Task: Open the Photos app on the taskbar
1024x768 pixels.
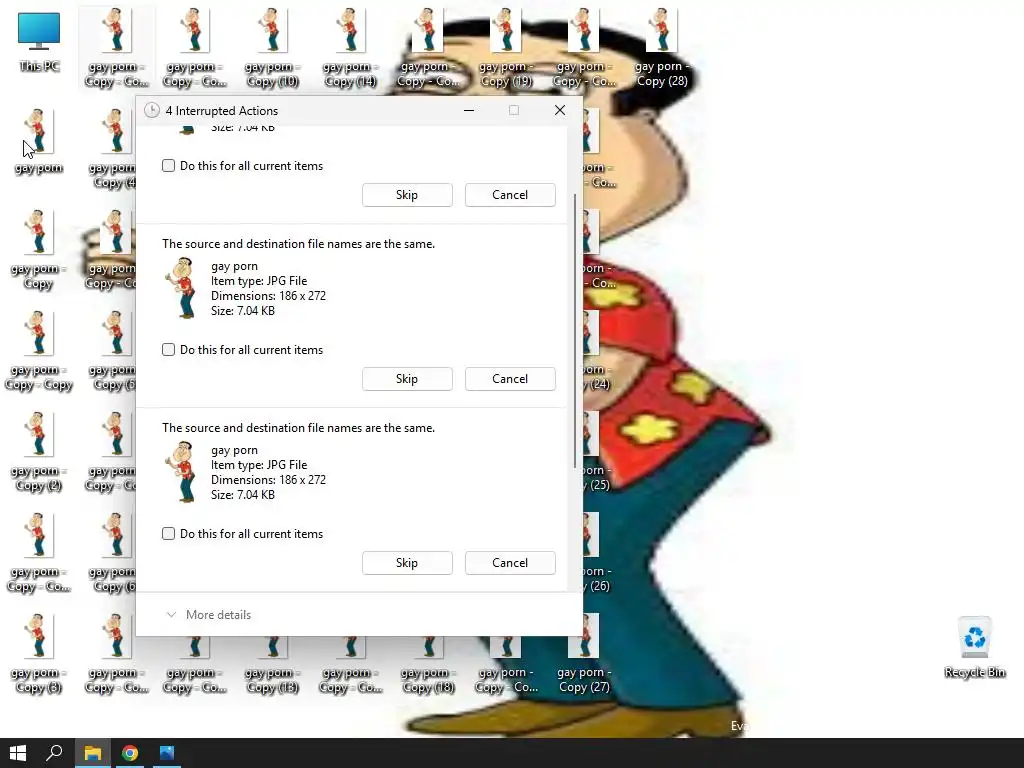Action: (x=167, y=753)
